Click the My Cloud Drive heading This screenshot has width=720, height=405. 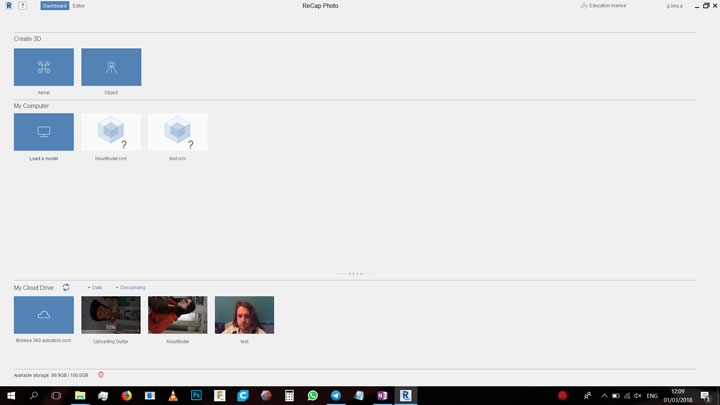[x=34, y=287]
